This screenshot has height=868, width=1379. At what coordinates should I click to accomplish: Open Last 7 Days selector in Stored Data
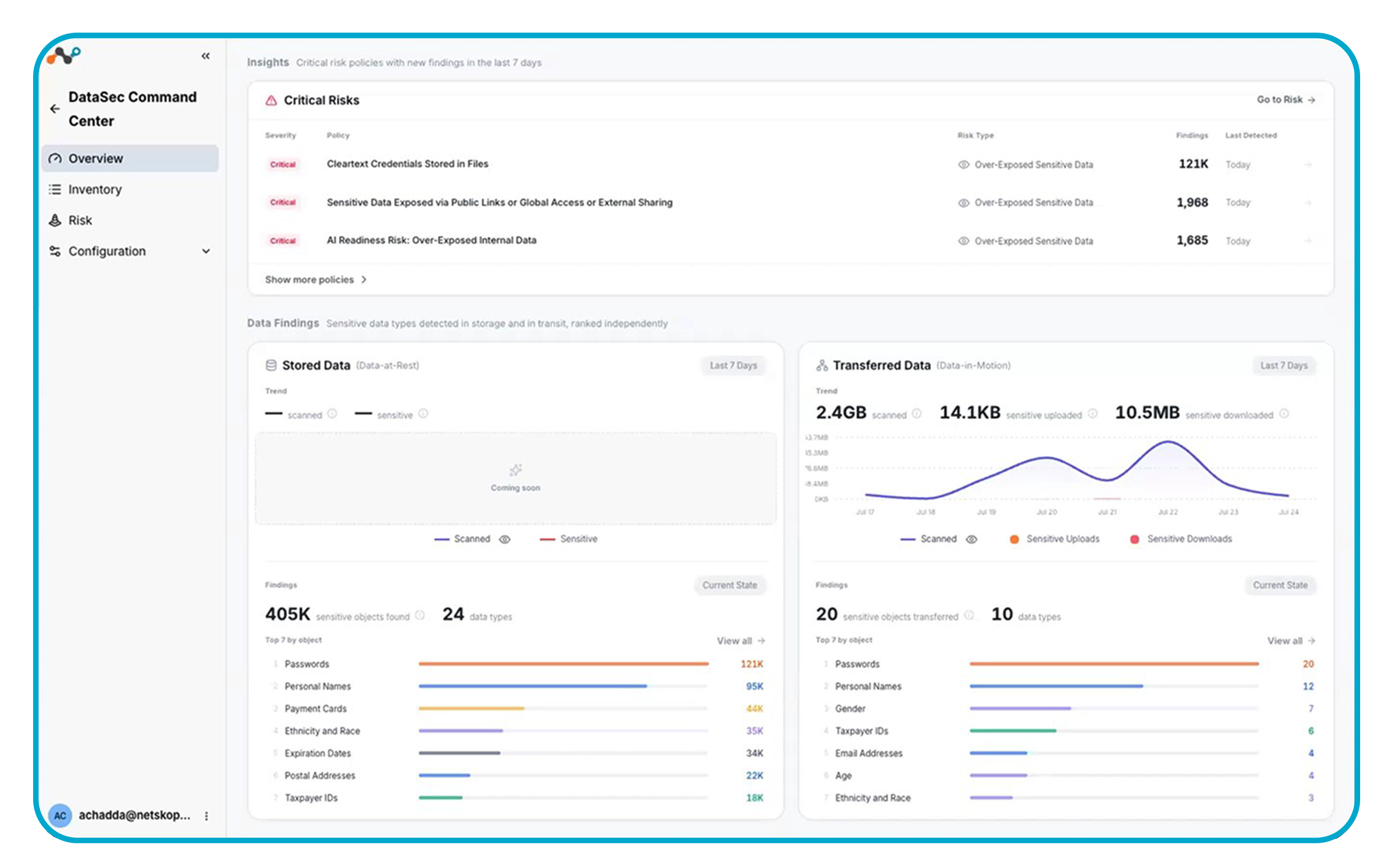point(734,365)
